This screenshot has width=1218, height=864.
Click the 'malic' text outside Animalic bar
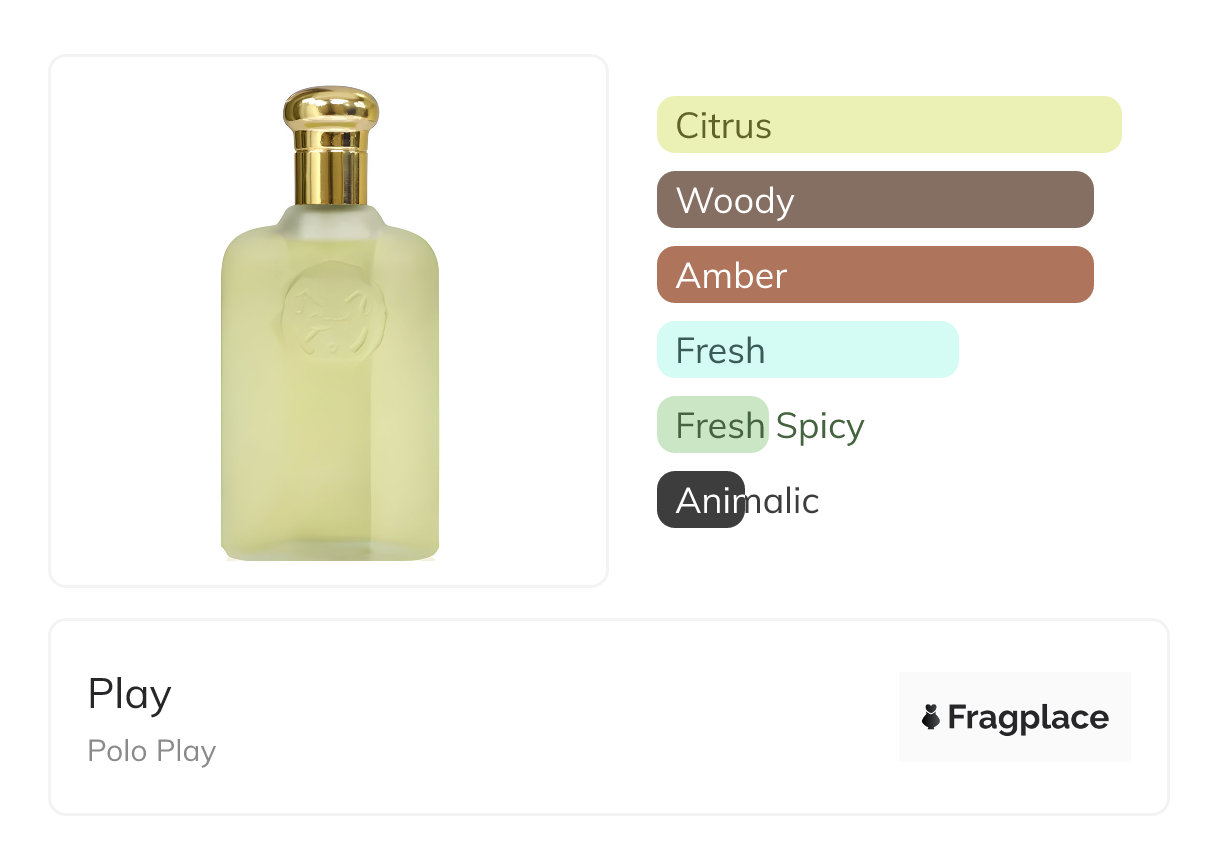tap(783, 501)
